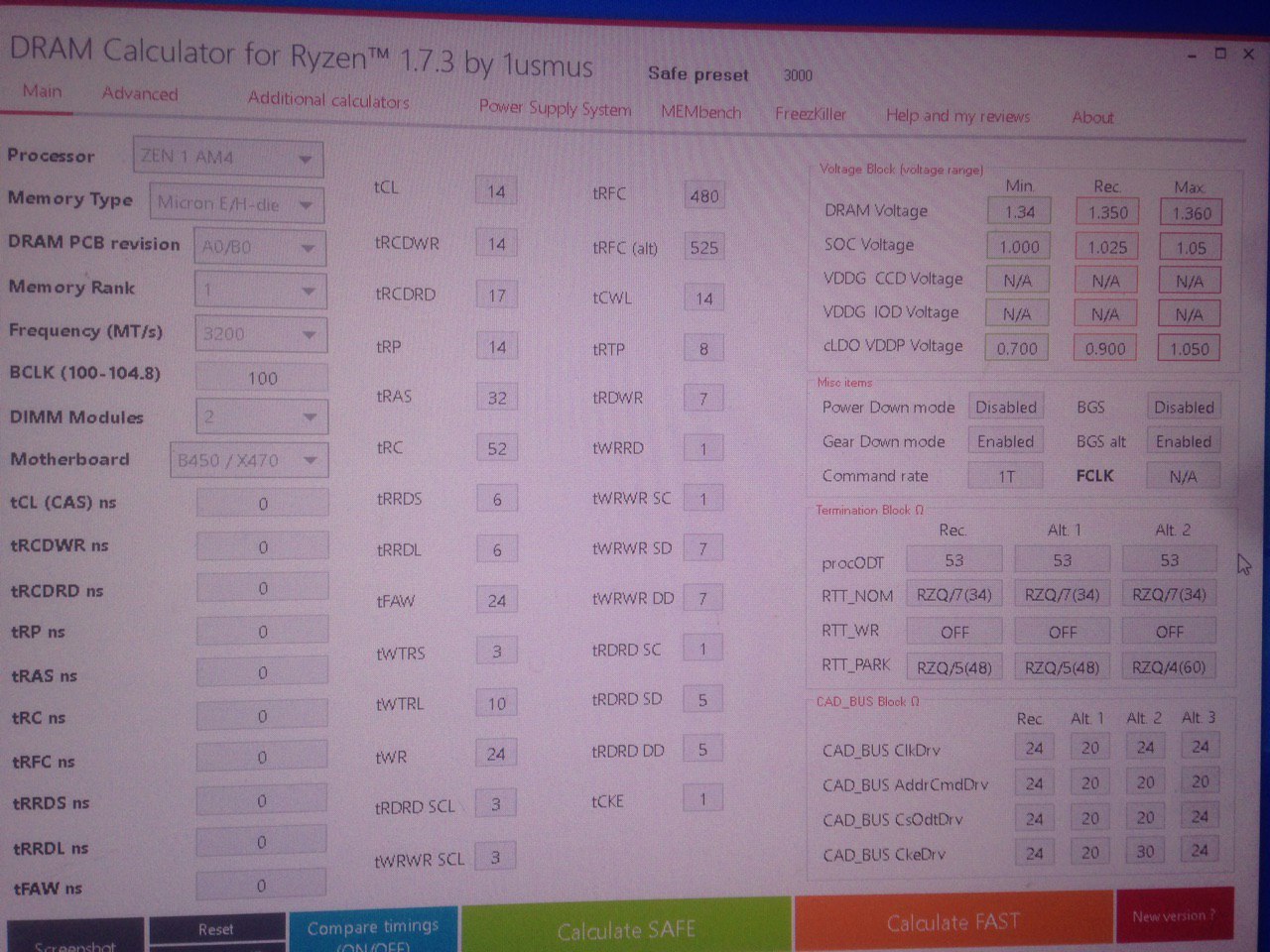This screenshot has width=1270, height=952.
Task: Click DRAM Voltage Rec. value 1.350
Action: 1106,212
